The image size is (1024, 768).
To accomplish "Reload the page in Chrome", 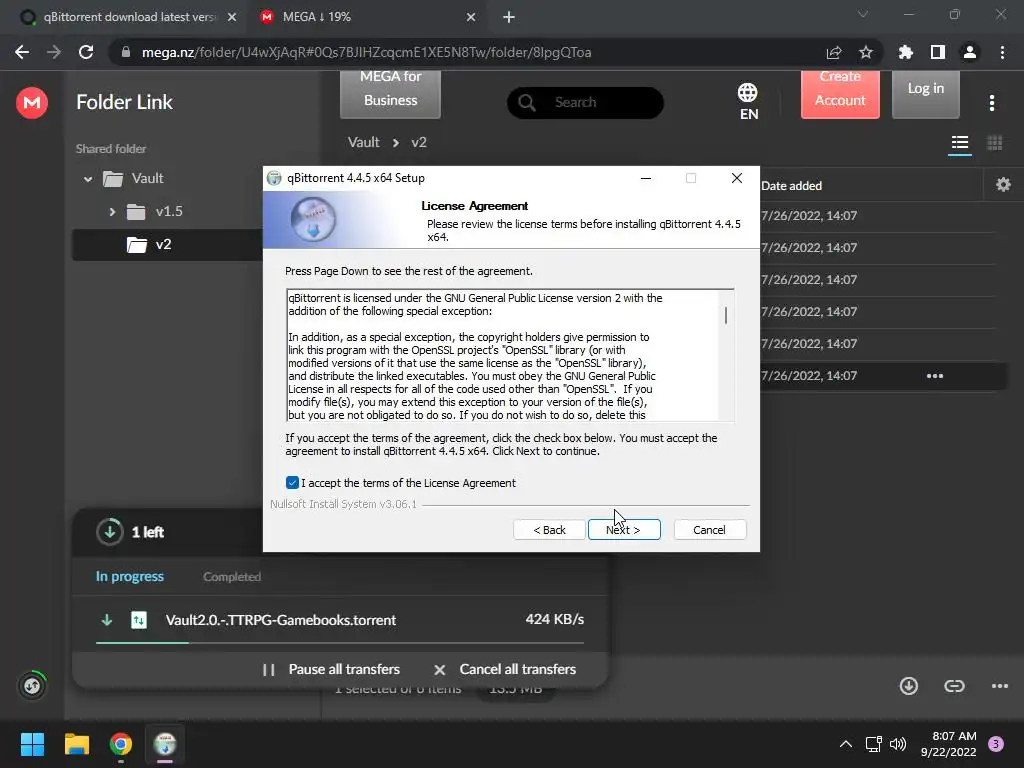I will [86, 52].
